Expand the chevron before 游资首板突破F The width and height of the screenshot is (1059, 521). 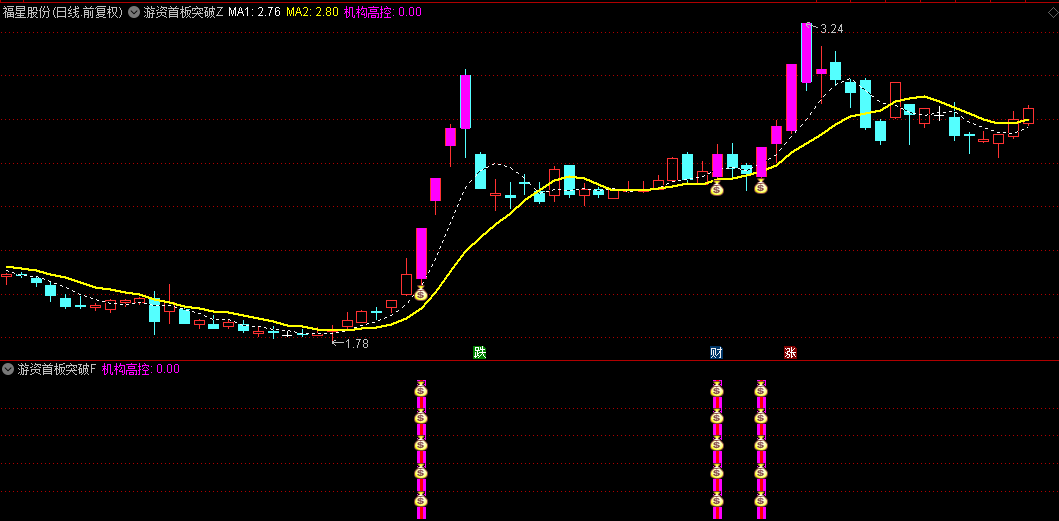(x=8, y=369)
